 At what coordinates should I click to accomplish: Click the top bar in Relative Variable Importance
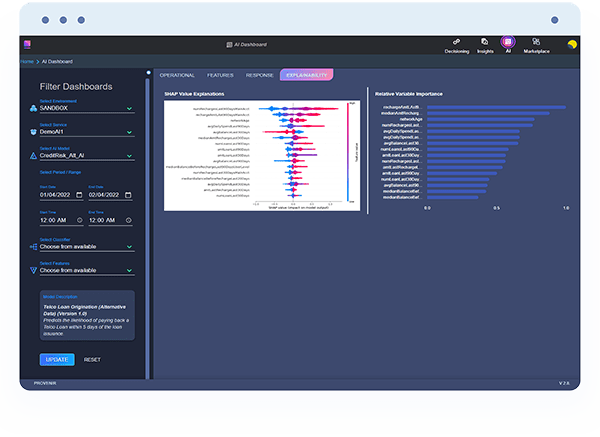click(496, 107)
